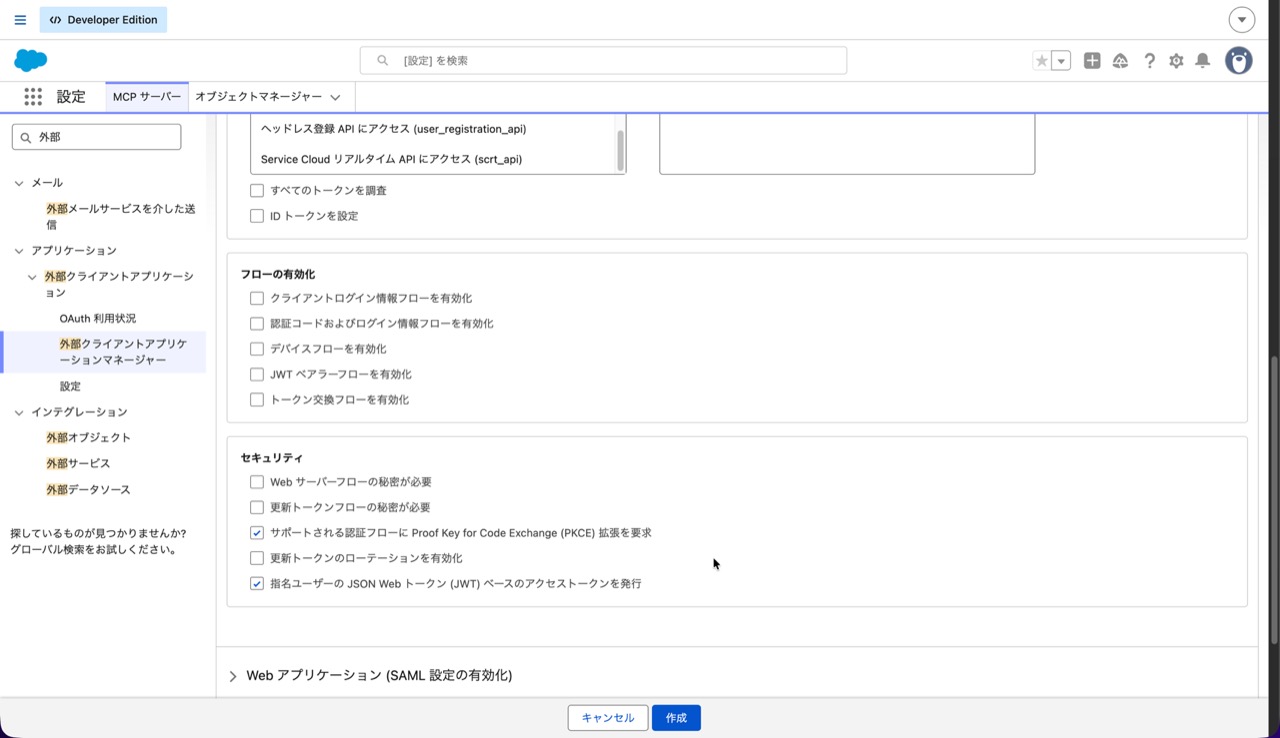This screenshot has height=738, width=1280.
Task: Enable the デバイスフローを有効化 checkbox
Action: pyautogui.click(x=257, y=349)
